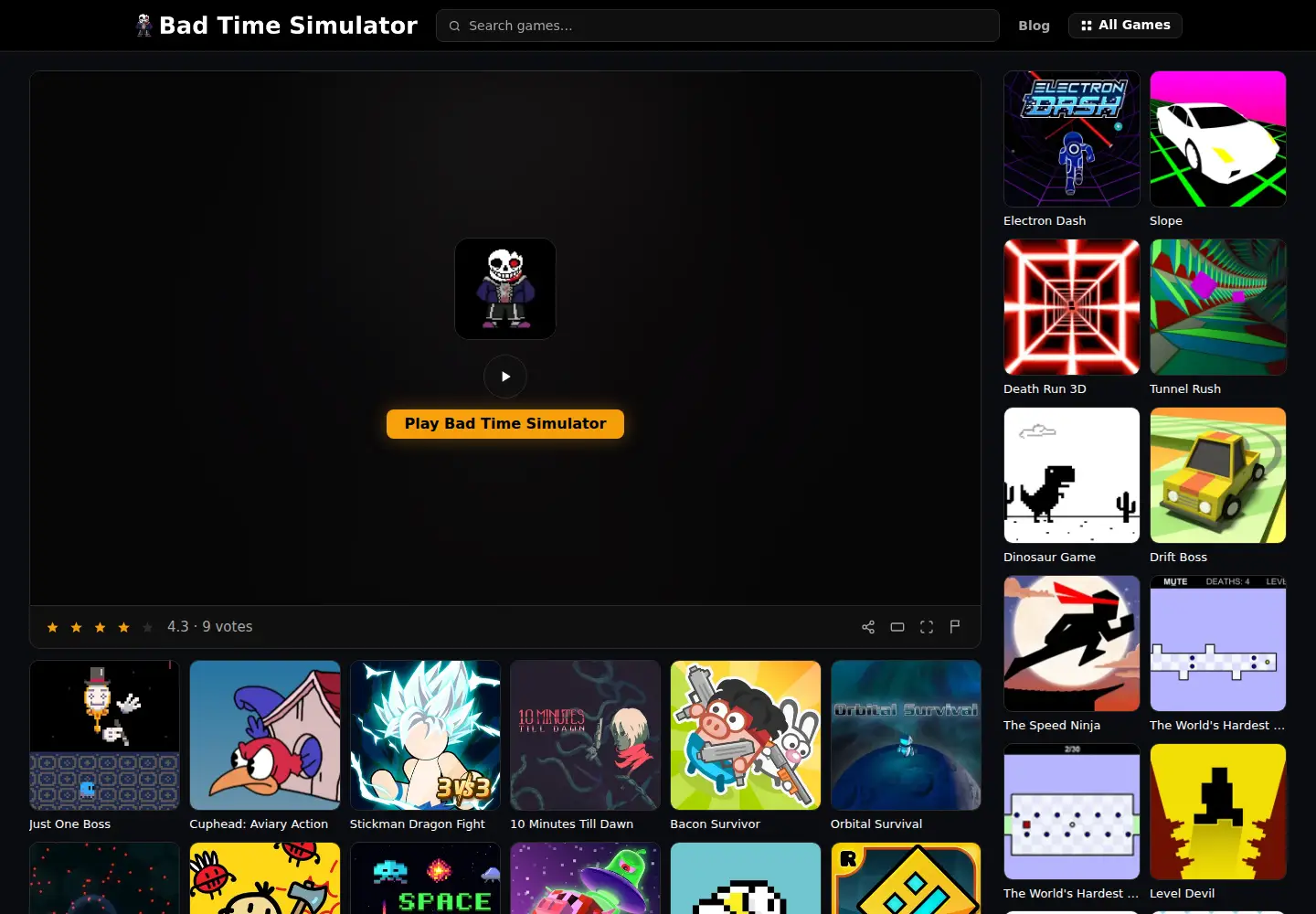Toggle theater mode rectangle icon

point(897,627)
